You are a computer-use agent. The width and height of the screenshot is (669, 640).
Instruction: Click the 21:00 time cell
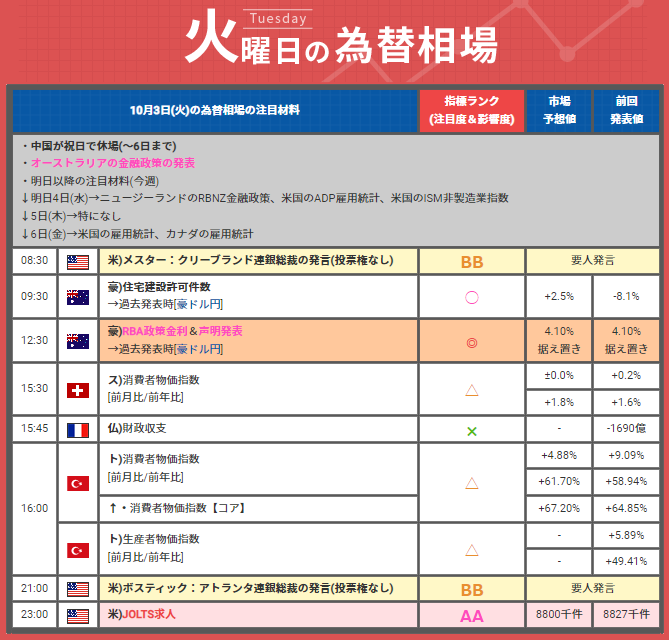(35, 588)
